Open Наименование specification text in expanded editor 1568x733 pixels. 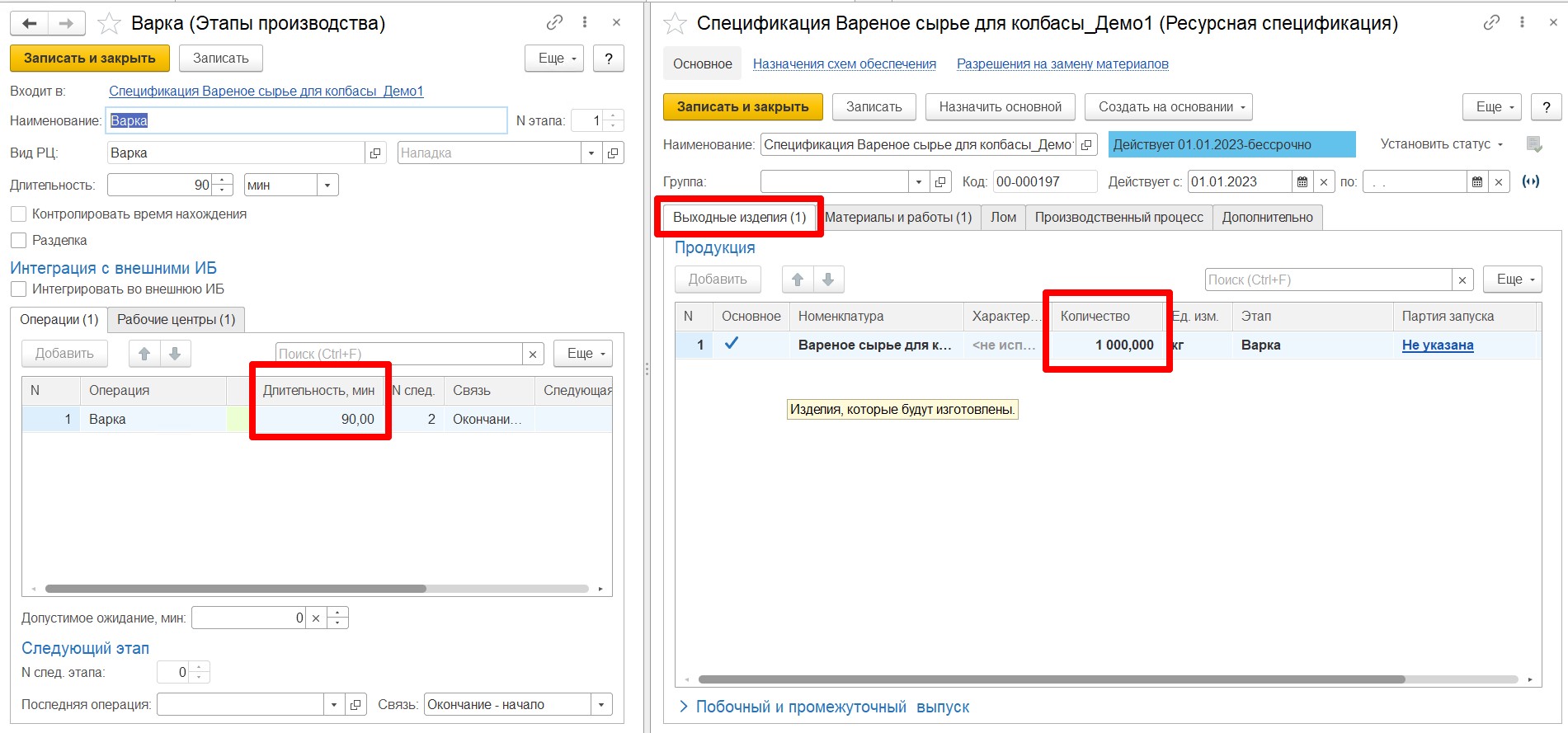pyautogui.click(x=1087, y=145)
